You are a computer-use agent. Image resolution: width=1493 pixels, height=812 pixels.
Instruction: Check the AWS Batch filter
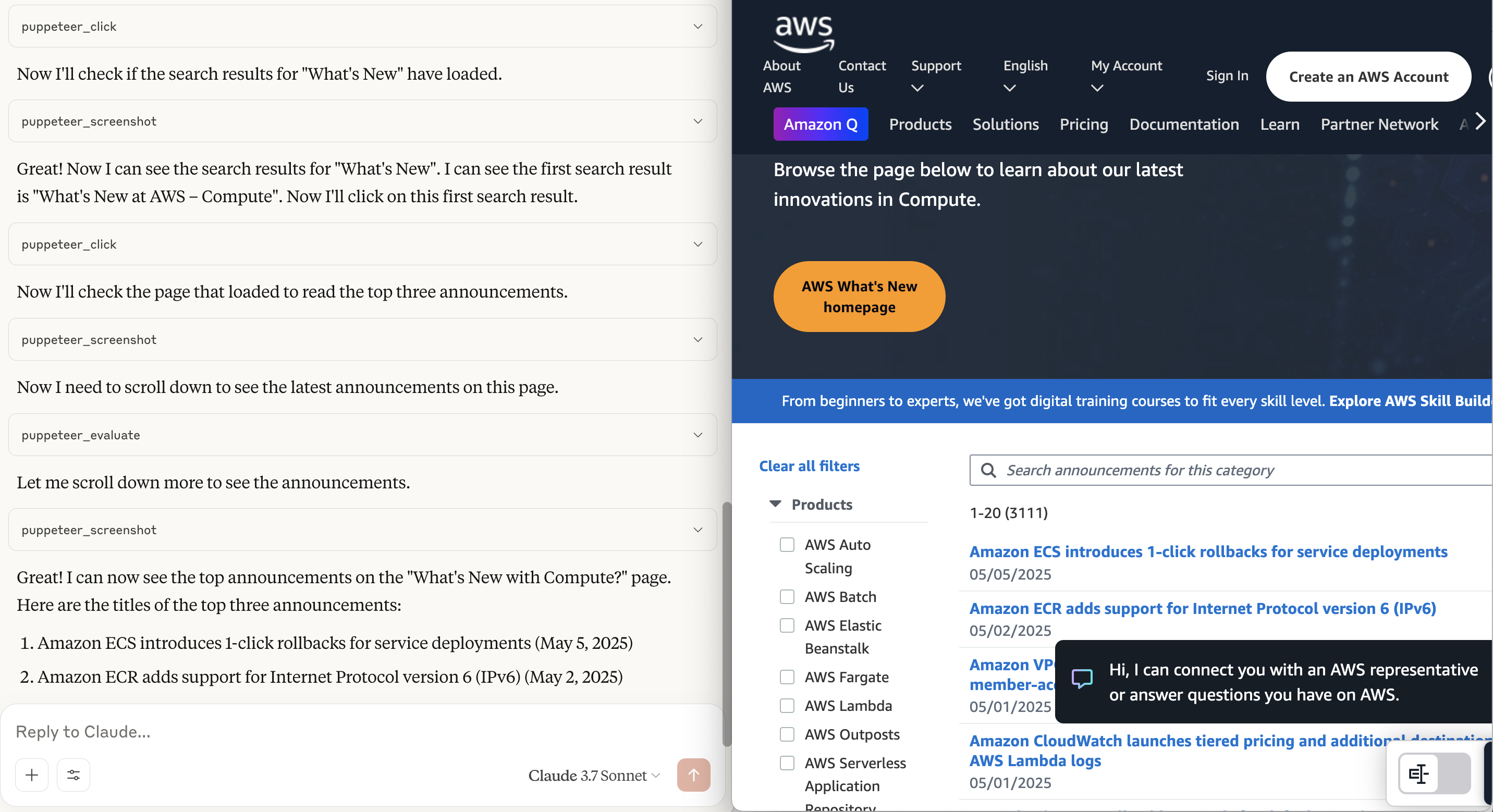(787, 597)
